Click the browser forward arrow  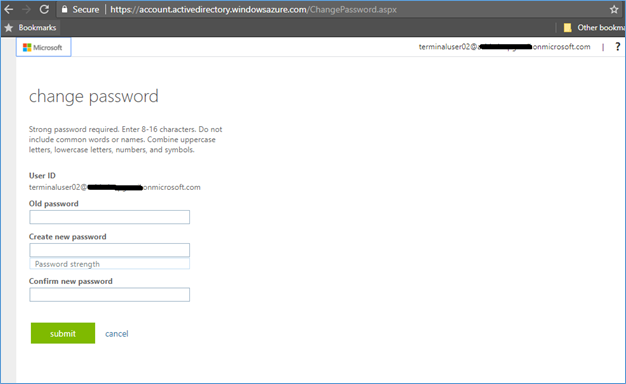click(x=26, y=9)
